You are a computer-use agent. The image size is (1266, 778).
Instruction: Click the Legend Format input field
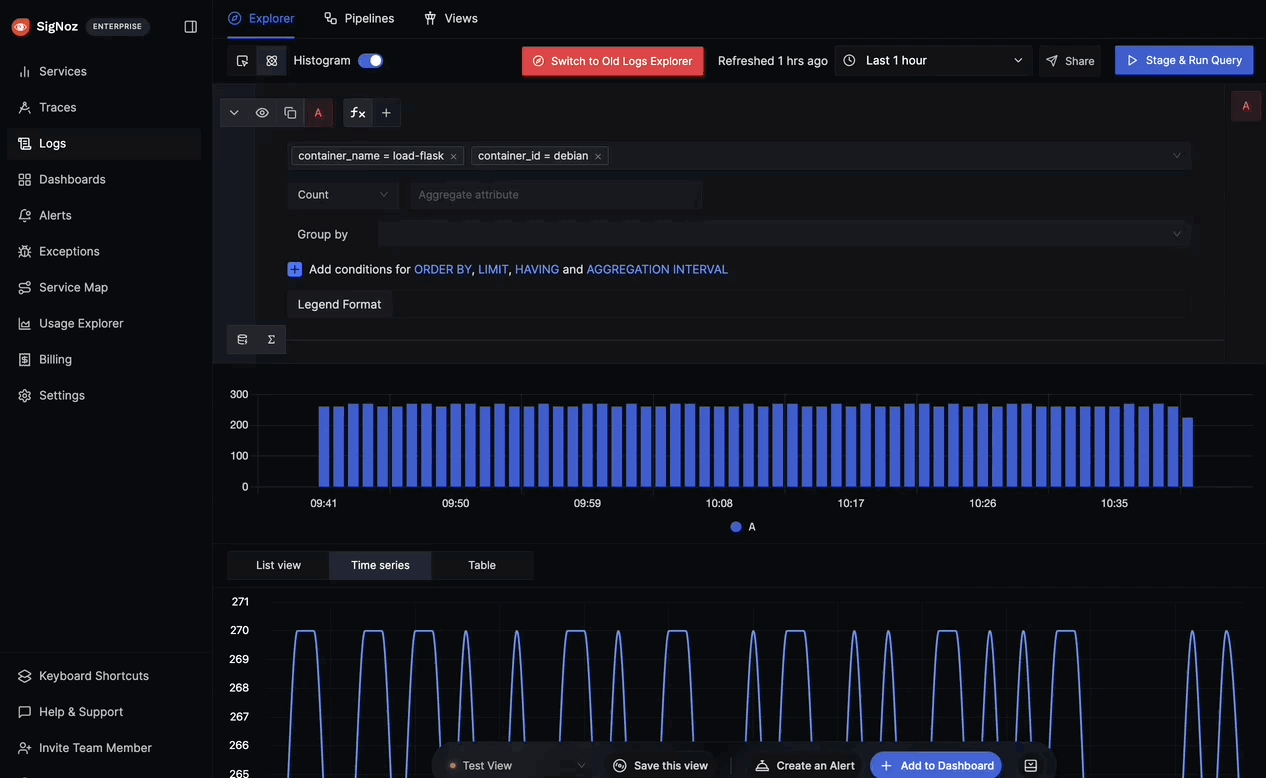(789, 304)
